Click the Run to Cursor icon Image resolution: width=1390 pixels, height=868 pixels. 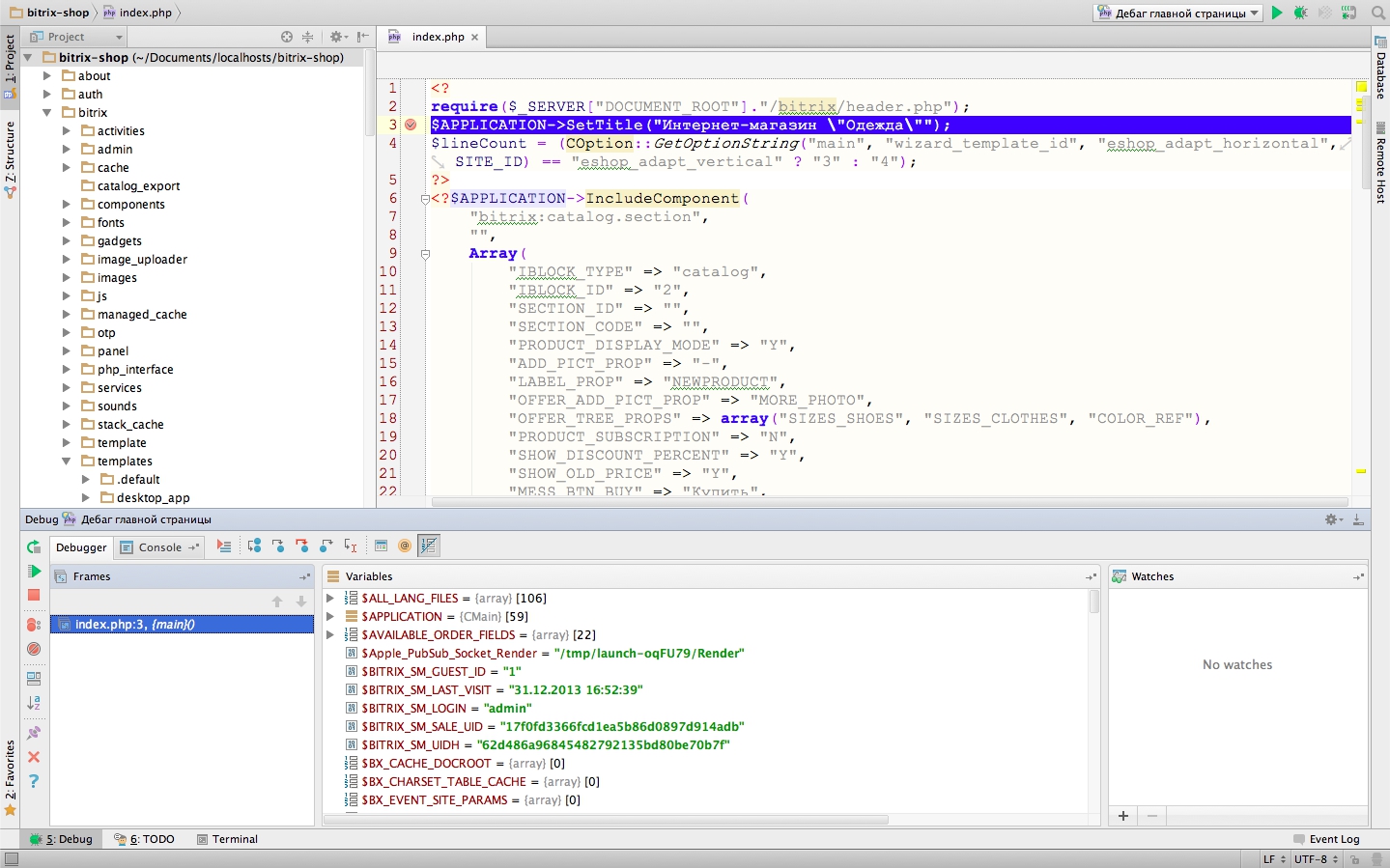click(x=351, y=546)
